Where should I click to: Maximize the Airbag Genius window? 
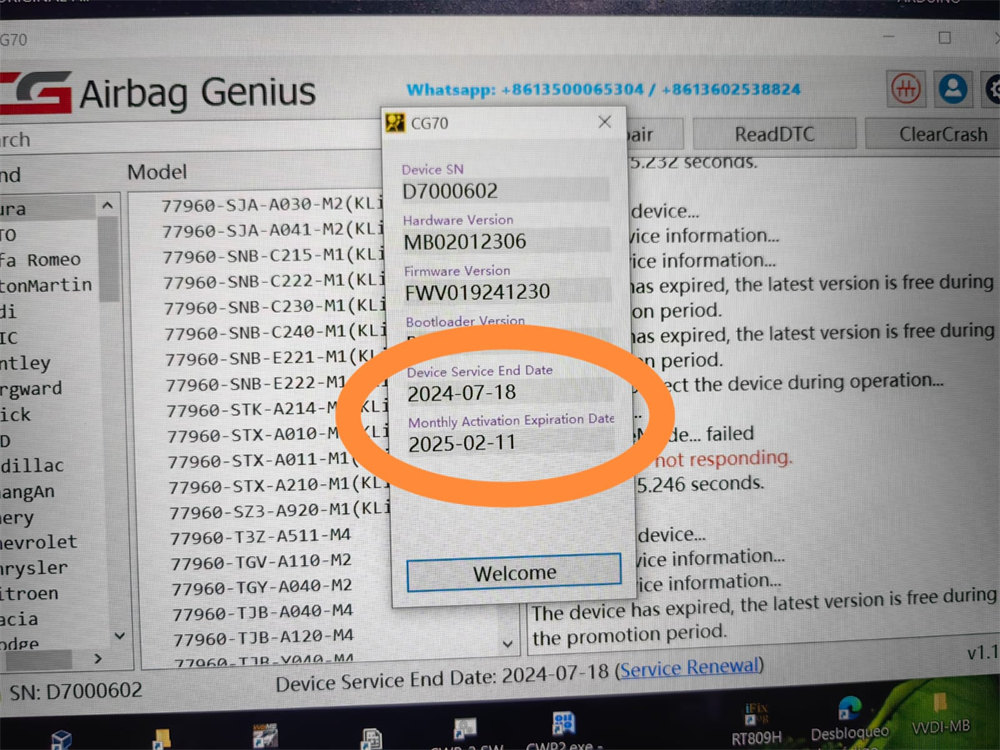(x=945, y=38)
